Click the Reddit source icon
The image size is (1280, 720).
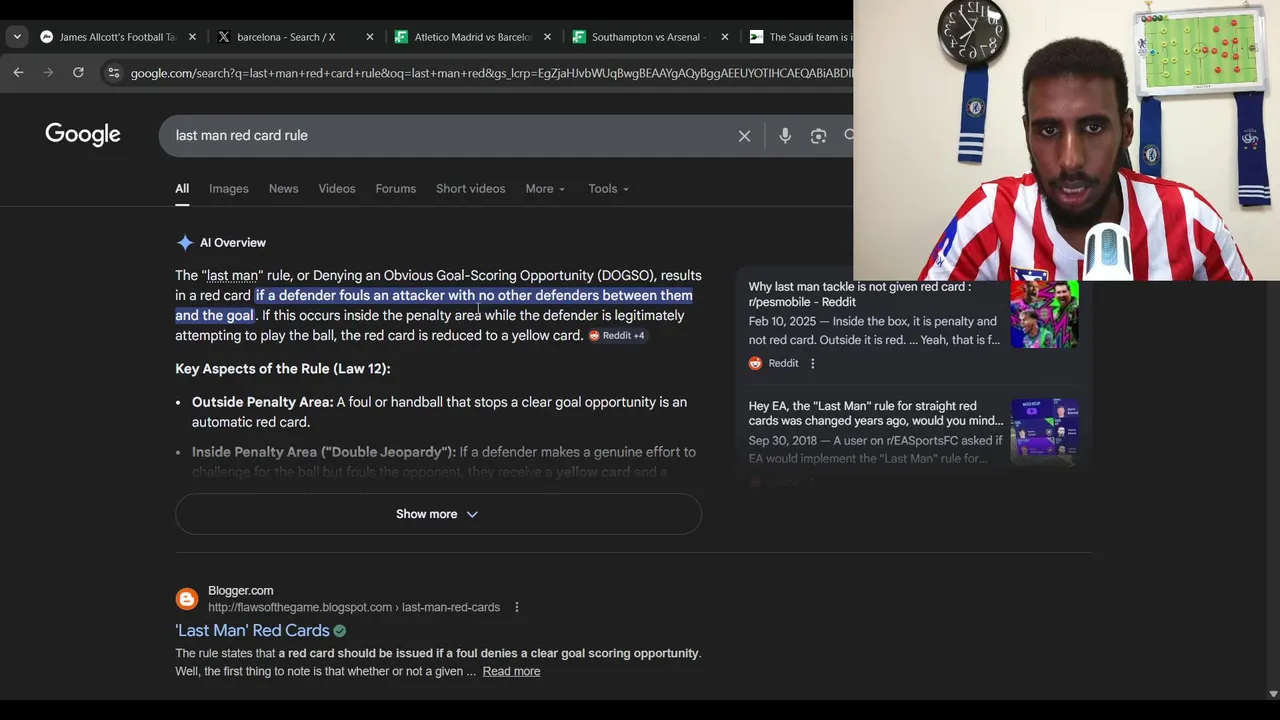(x=756, y=363)
